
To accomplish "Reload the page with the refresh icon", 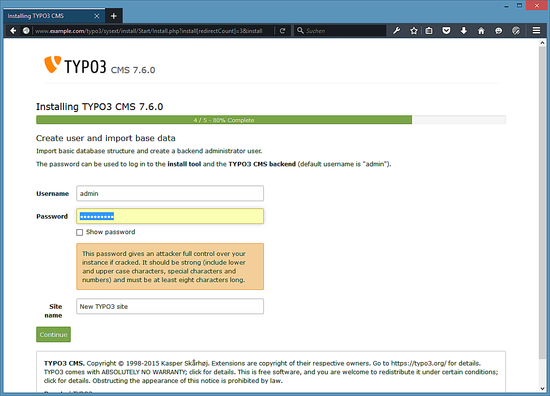I will pyautogui.click(x=282, y=31).
